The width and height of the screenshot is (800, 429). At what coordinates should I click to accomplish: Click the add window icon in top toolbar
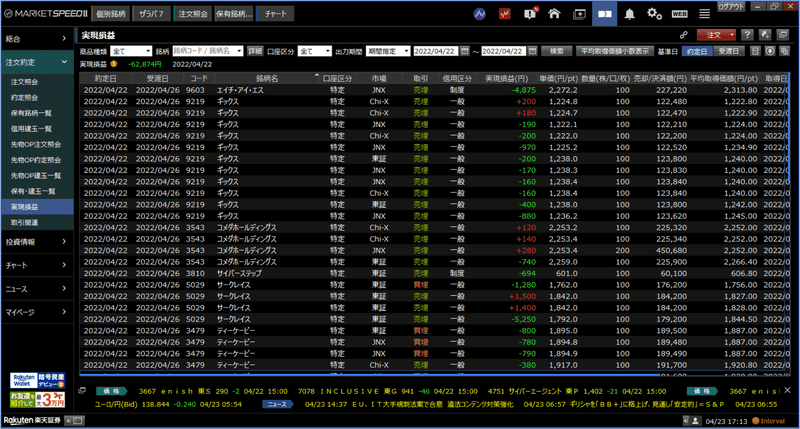(580, 14)
